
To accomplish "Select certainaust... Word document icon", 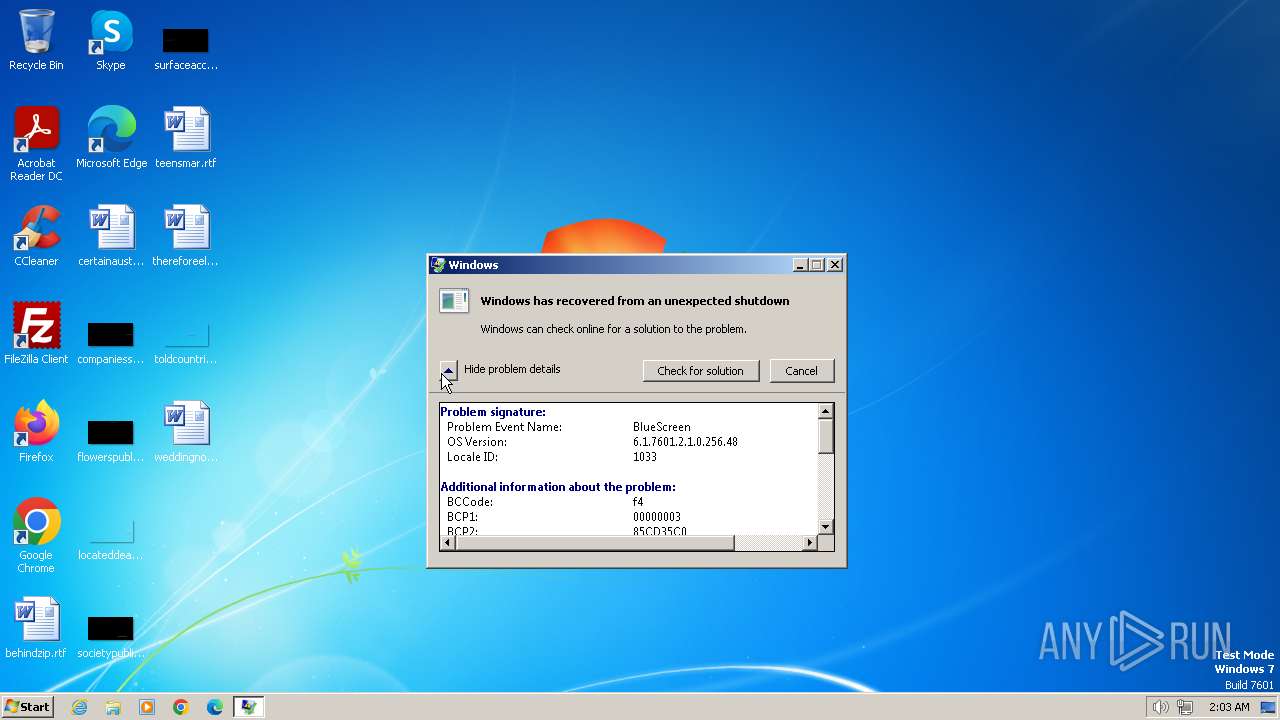I will (x=111, y=236).
